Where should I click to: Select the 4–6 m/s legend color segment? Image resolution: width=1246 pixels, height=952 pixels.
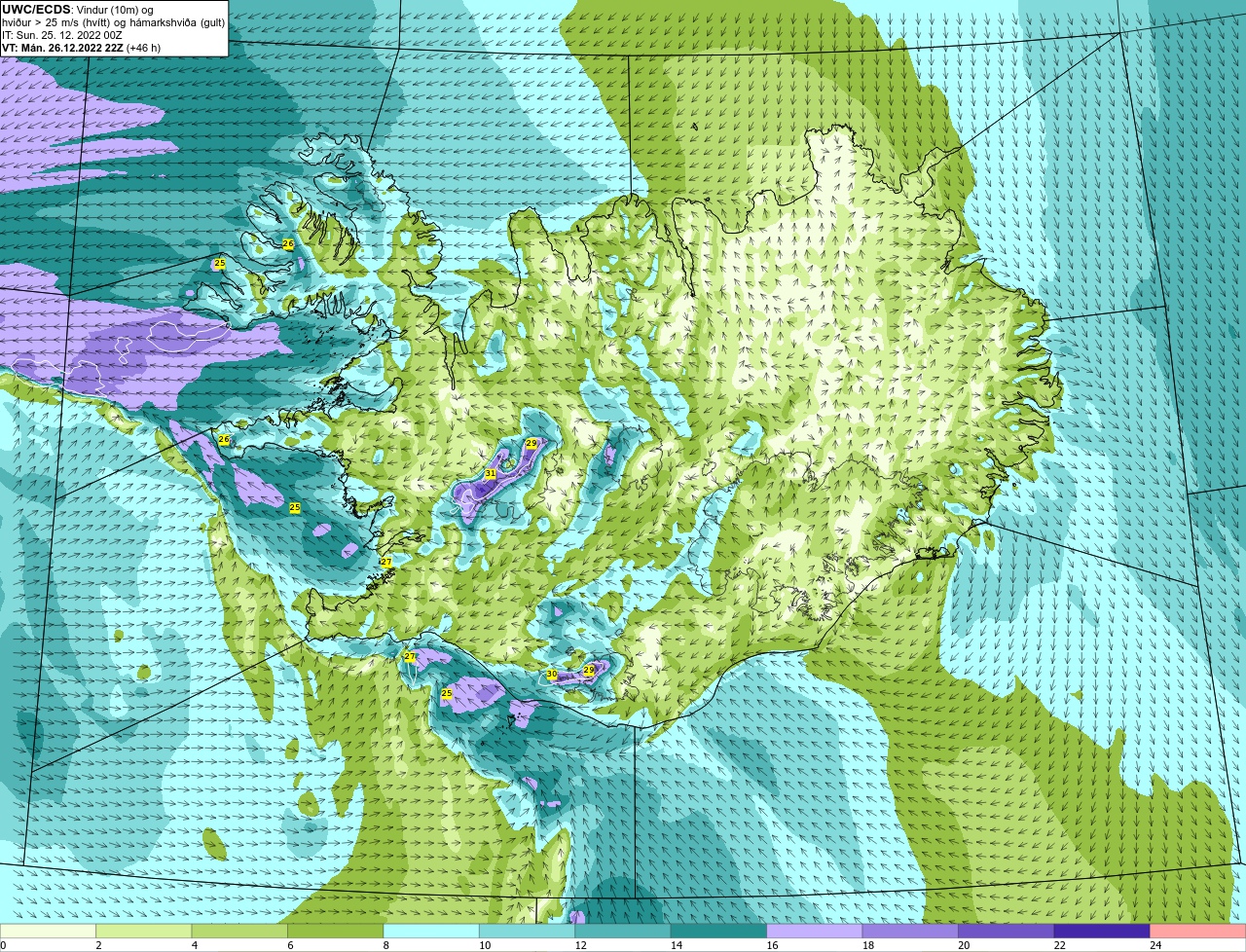pos(240,931)
